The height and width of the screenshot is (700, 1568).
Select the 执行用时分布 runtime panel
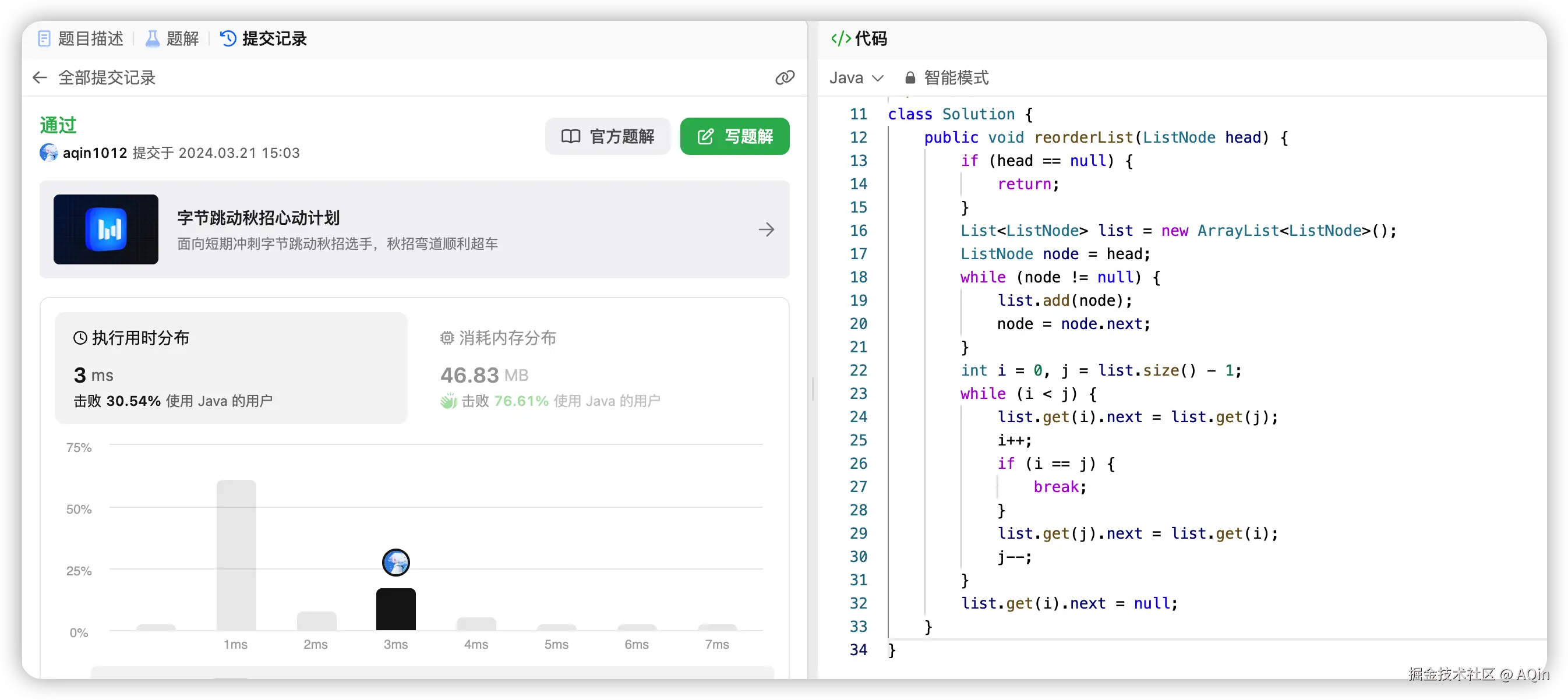point(231,368)
